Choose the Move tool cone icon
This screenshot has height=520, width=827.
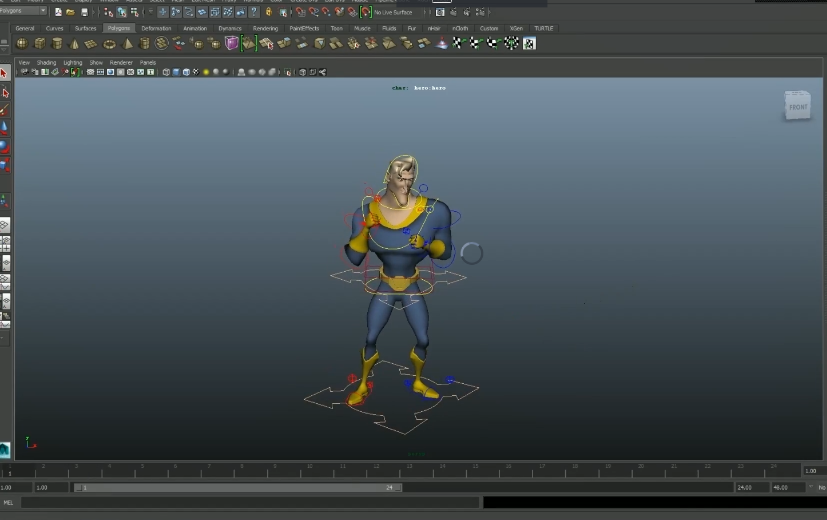pyautogui.click(x=5, y=128)
